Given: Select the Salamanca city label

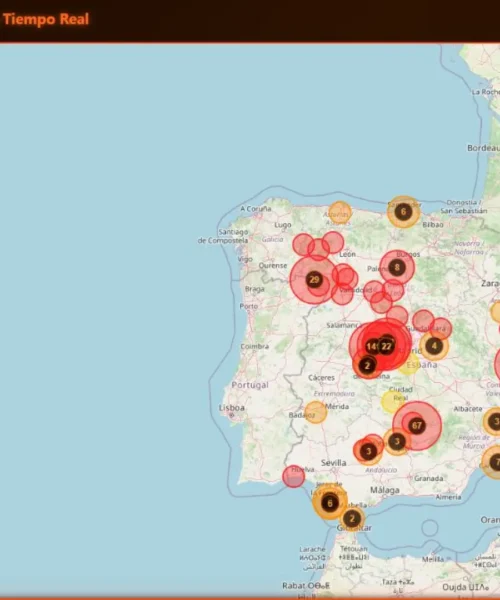Looking at the screenshot, I should click(344, 325).
